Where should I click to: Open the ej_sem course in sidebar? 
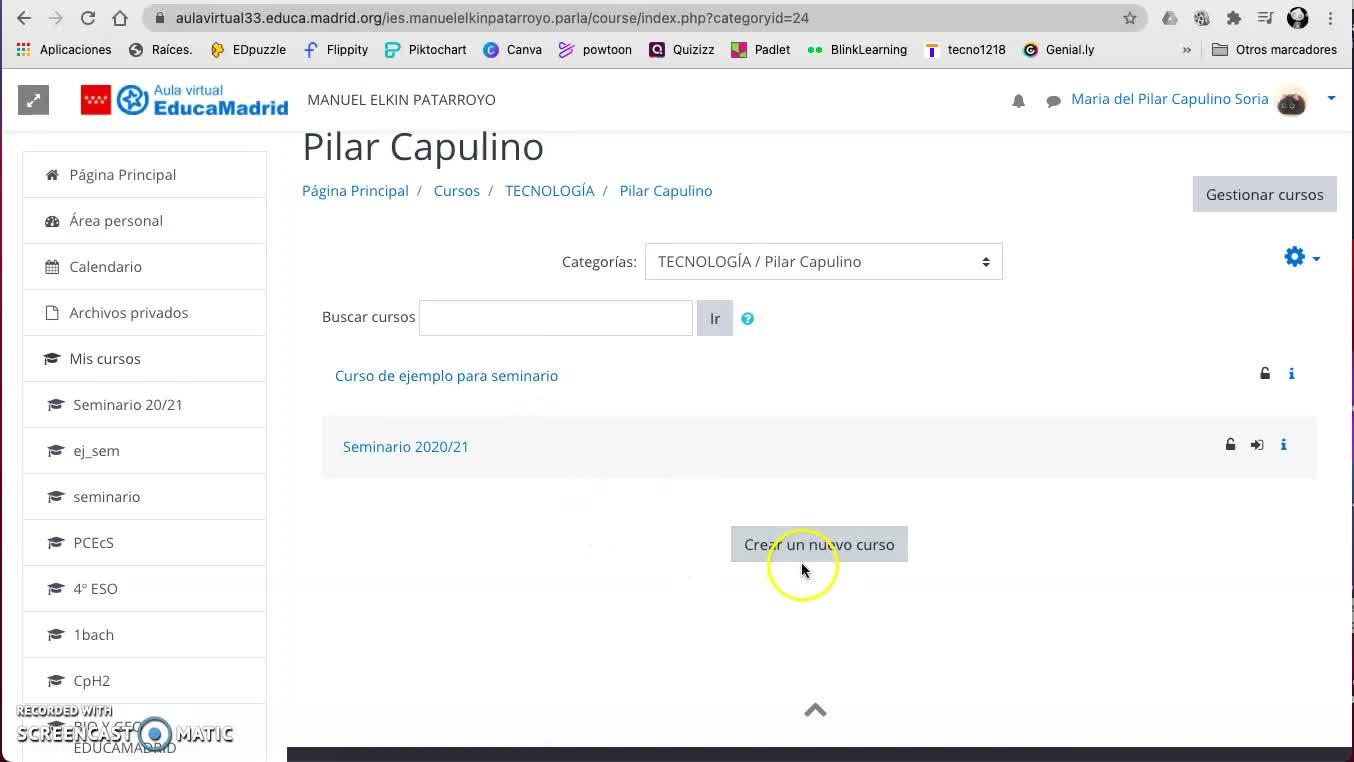(x=145, y=451)
